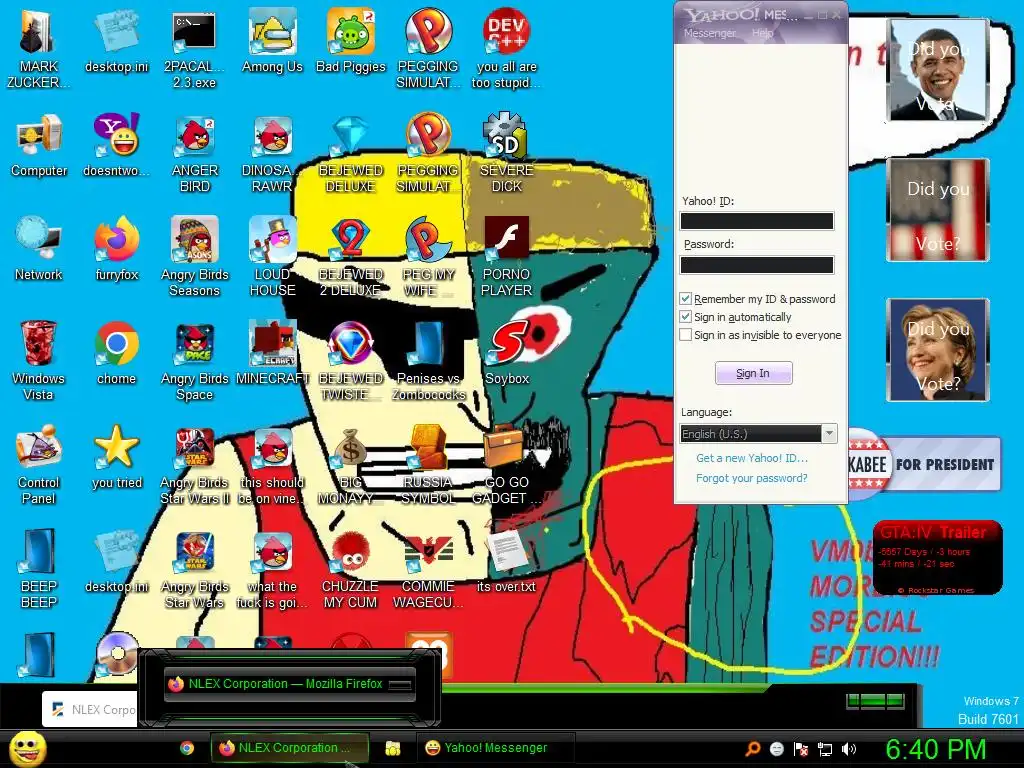Check Sign in as invisible to everyone
Viewport: 1024px width, 768px height.
coord(685,335)
